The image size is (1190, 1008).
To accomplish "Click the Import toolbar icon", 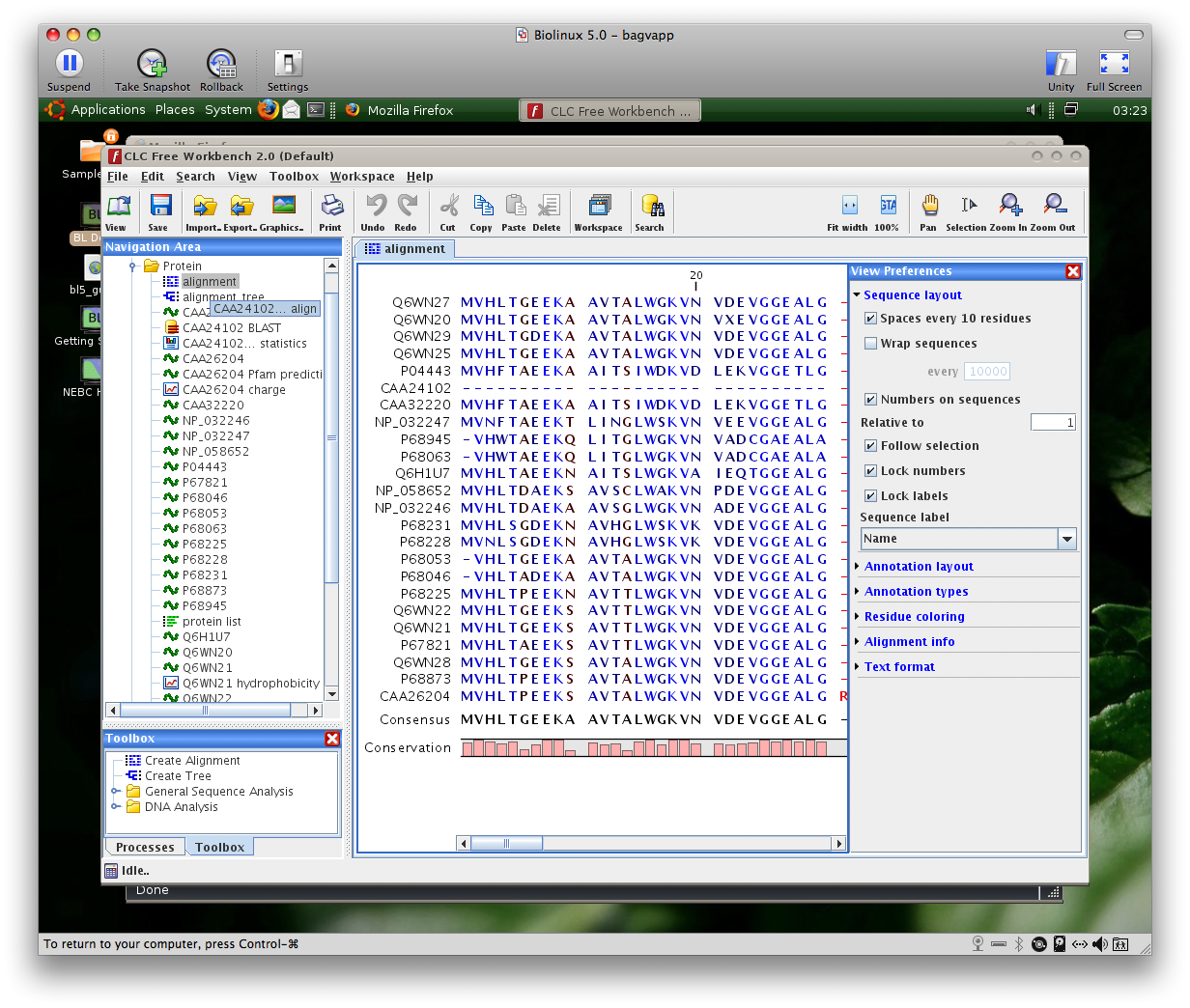I will (x=203, y=210).
